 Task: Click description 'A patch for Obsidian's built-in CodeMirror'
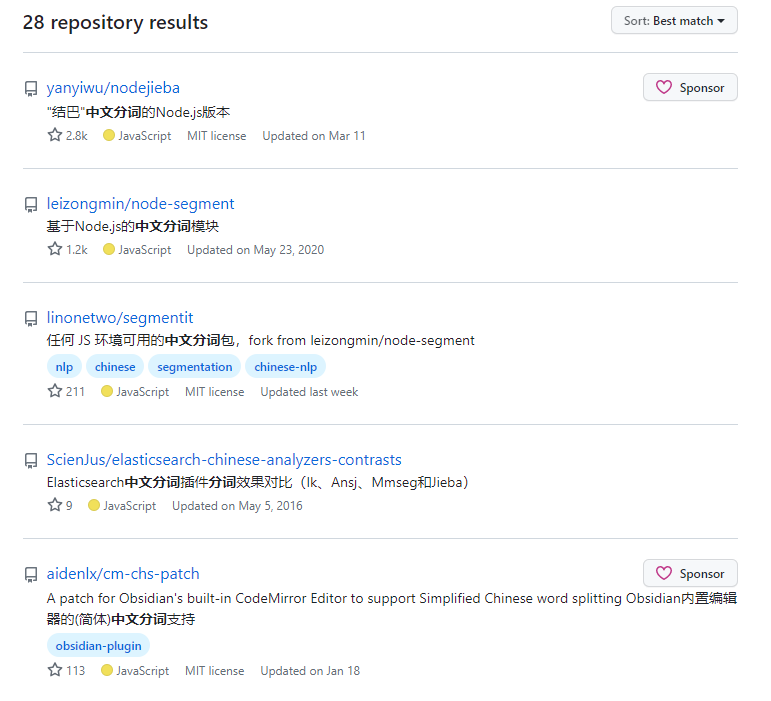(x=392, y=609)
